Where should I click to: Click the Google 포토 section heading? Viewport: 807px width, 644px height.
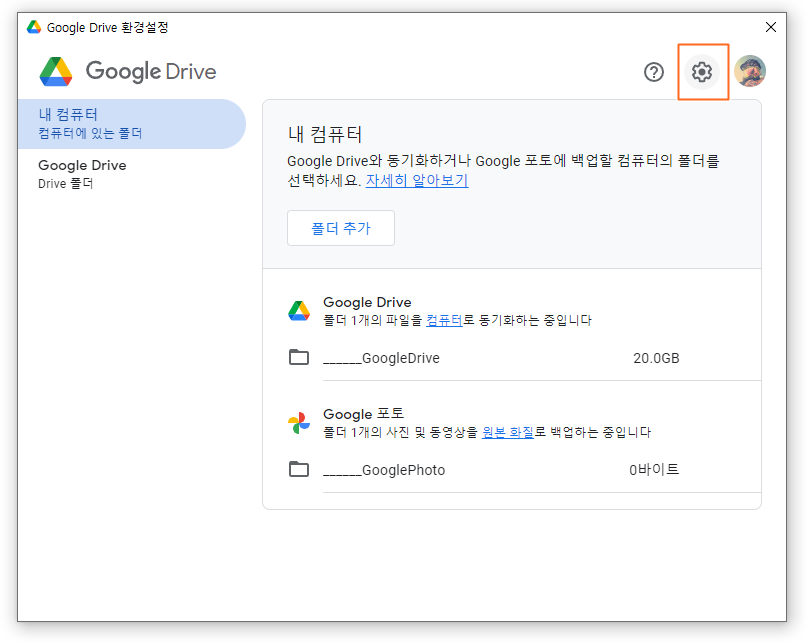pyautogui.click(x=363, y=414)
